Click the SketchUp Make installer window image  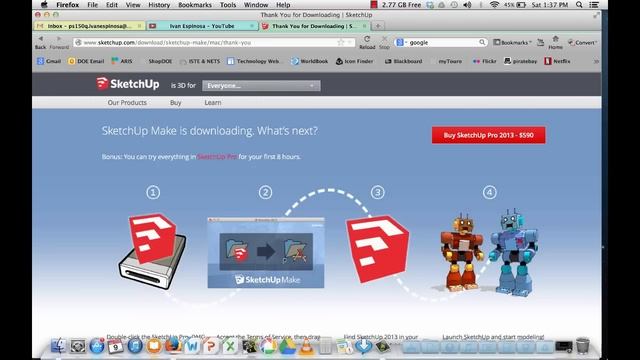[266, 253]
